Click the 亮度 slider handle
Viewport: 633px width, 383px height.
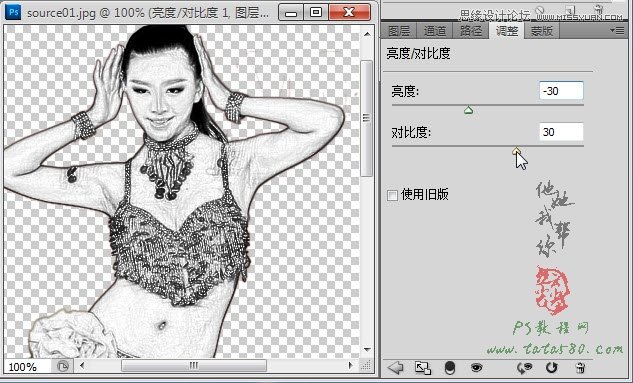pos(468,110)
